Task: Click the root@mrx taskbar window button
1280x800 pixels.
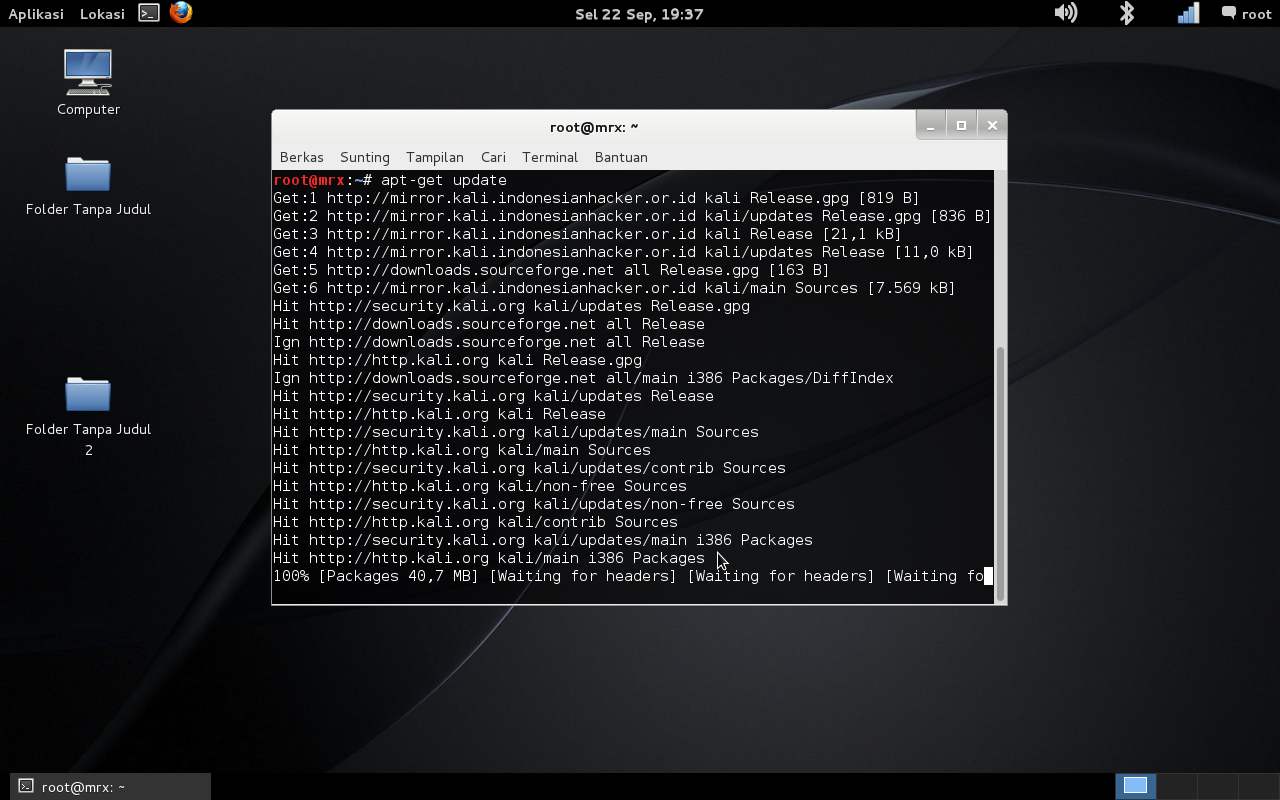Action: pyautogui.click(x=111, y=786)
